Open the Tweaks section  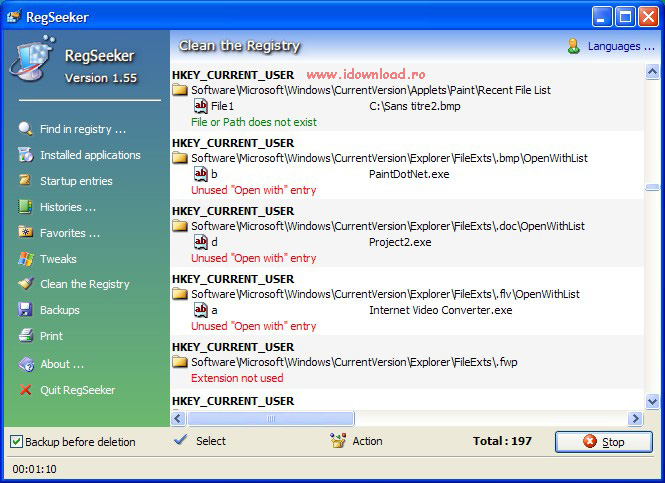(x=58, y=259)
